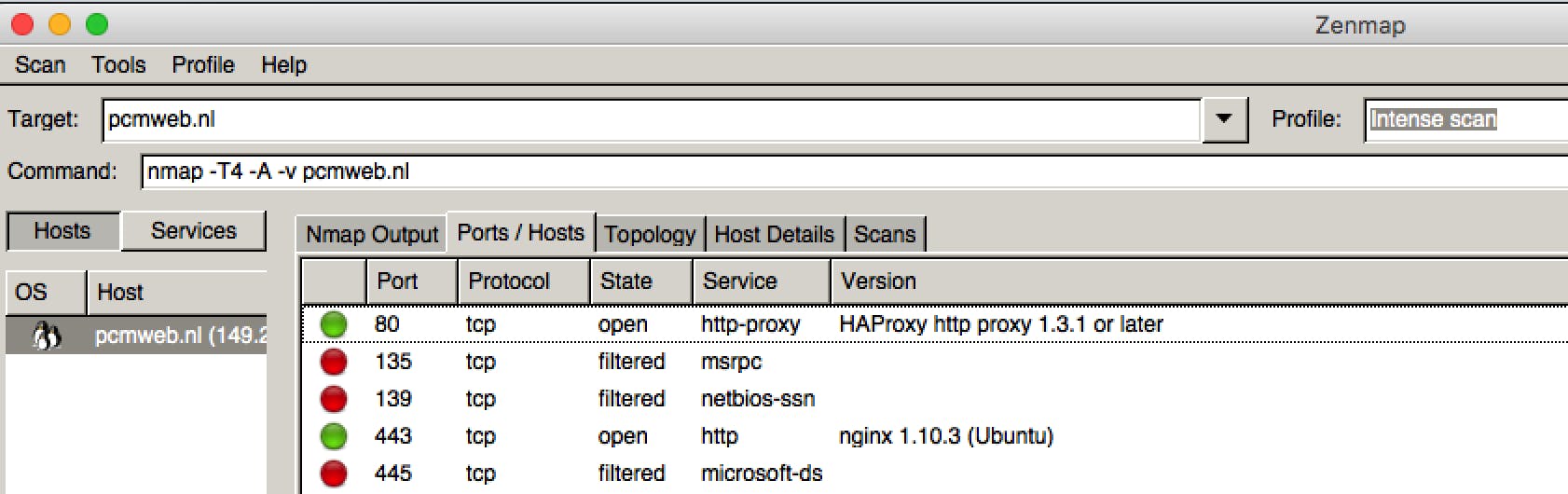Click the http service cell for port 443
The height and width of the screenshot is (494, 1568).
click(x=719, y=436)
